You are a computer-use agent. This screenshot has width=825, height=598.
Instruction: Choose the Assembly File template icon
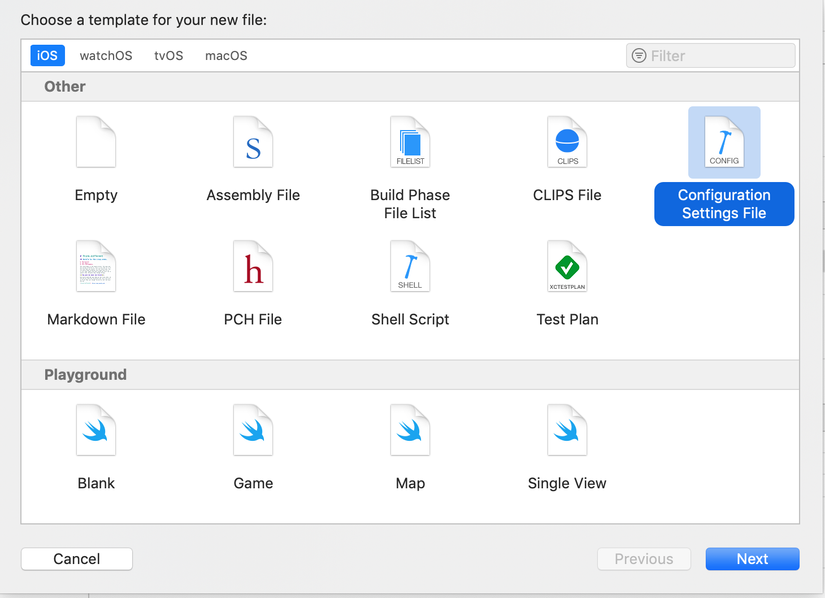pos(253,142)
